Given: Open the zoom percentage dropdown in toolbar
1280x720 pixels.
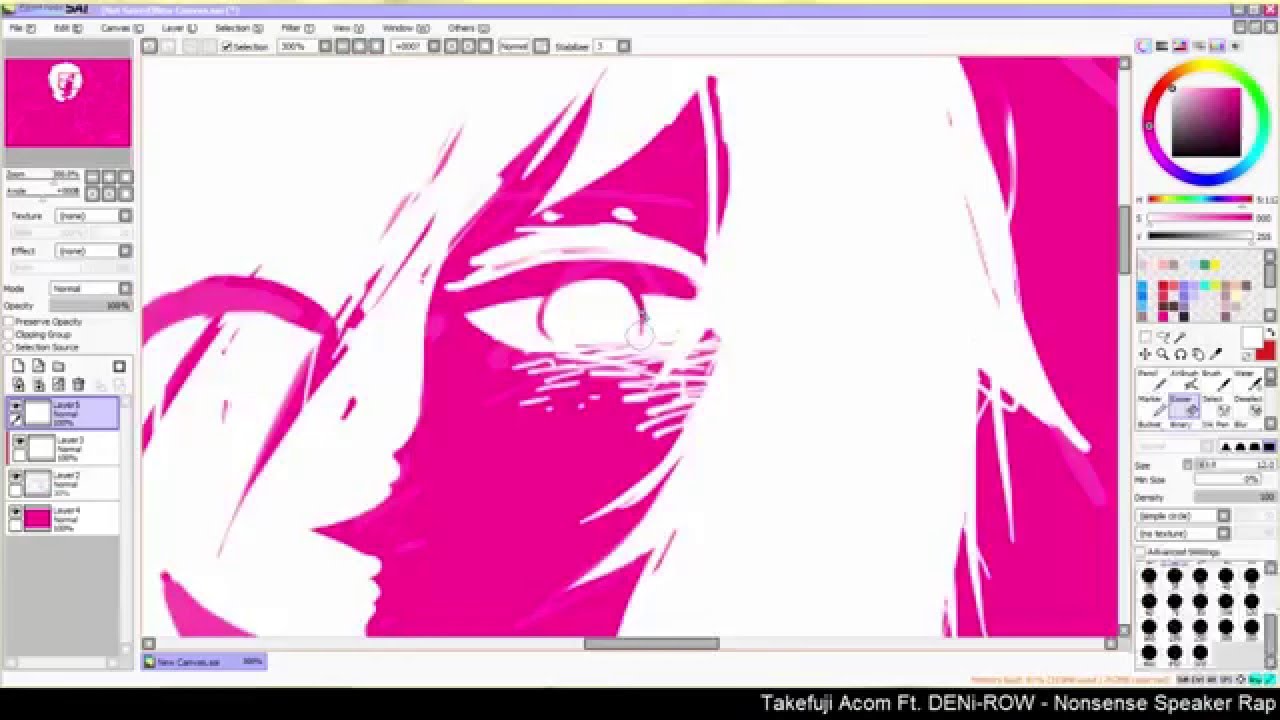Looking at the screenshot, I should [324, 47].
